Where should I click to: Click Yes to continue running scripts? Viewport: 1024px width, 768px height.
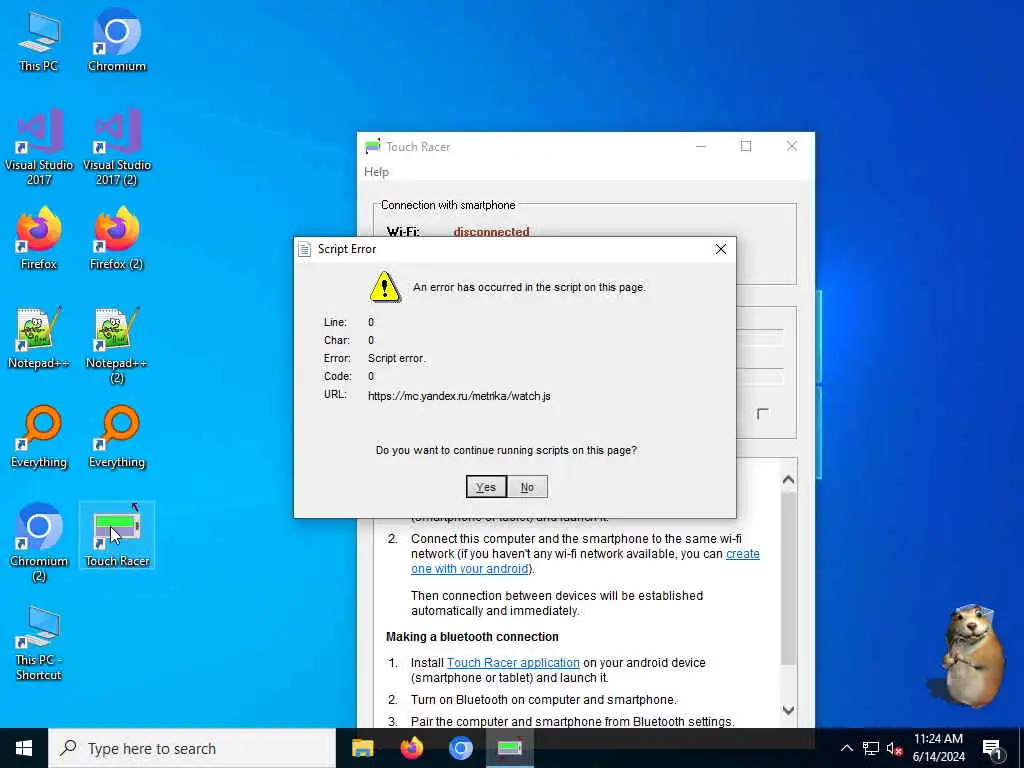tap(486, 487)
